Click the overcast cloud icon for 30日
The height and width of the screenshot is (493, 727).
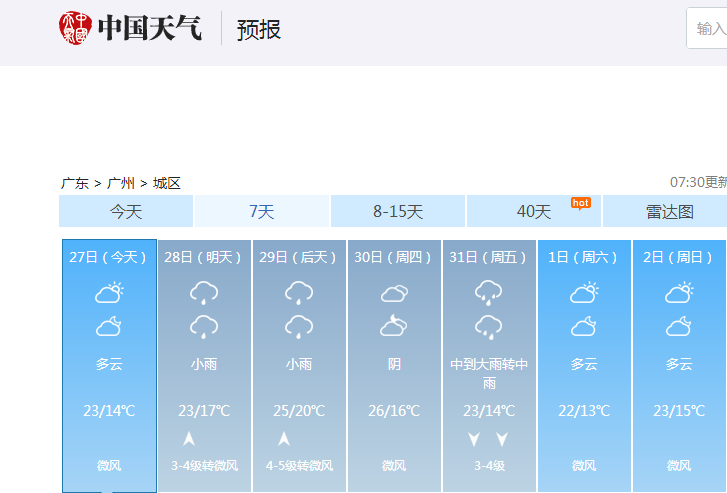[394, 293]
